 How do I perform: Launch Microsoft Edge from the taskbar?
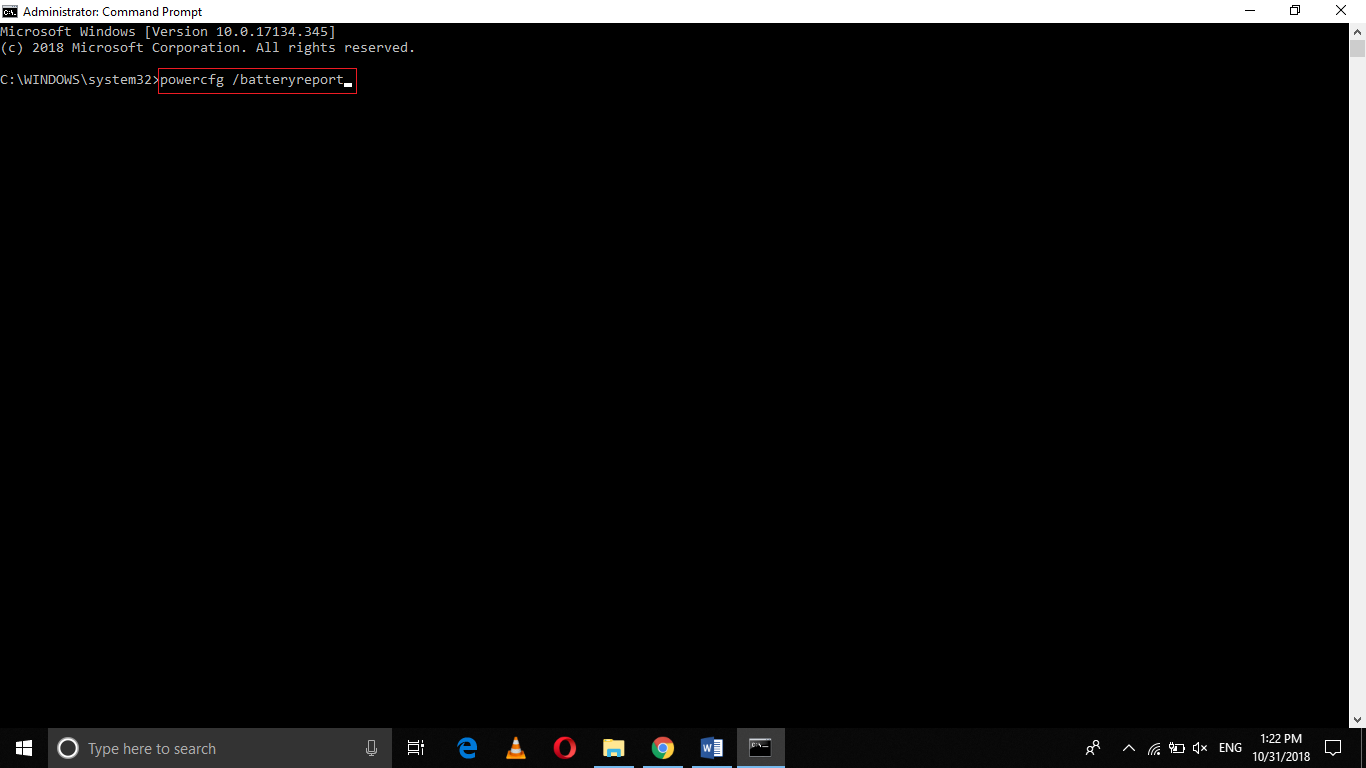tap(467, 747)
